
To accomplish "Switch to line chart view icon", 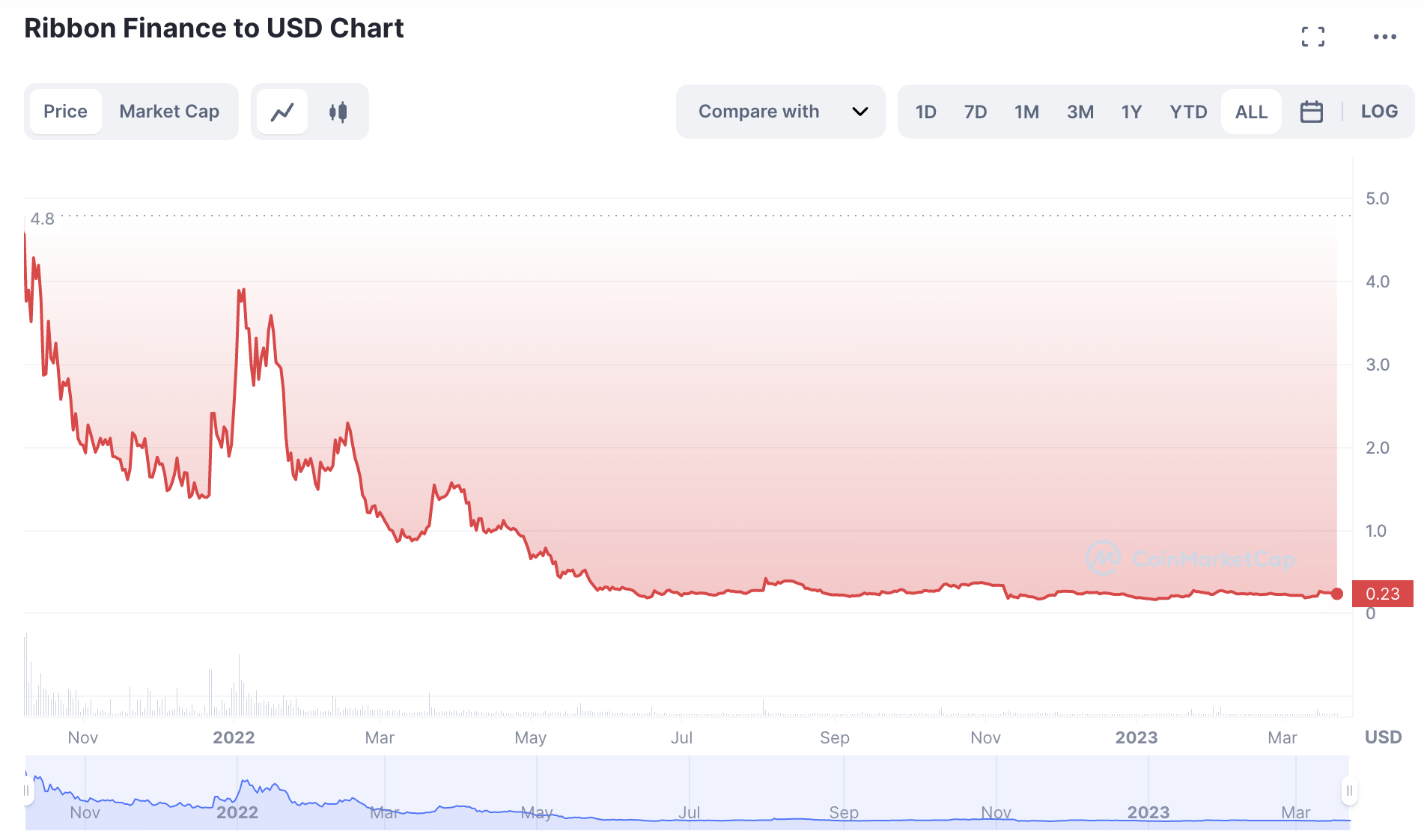I will tap(282, 112).
